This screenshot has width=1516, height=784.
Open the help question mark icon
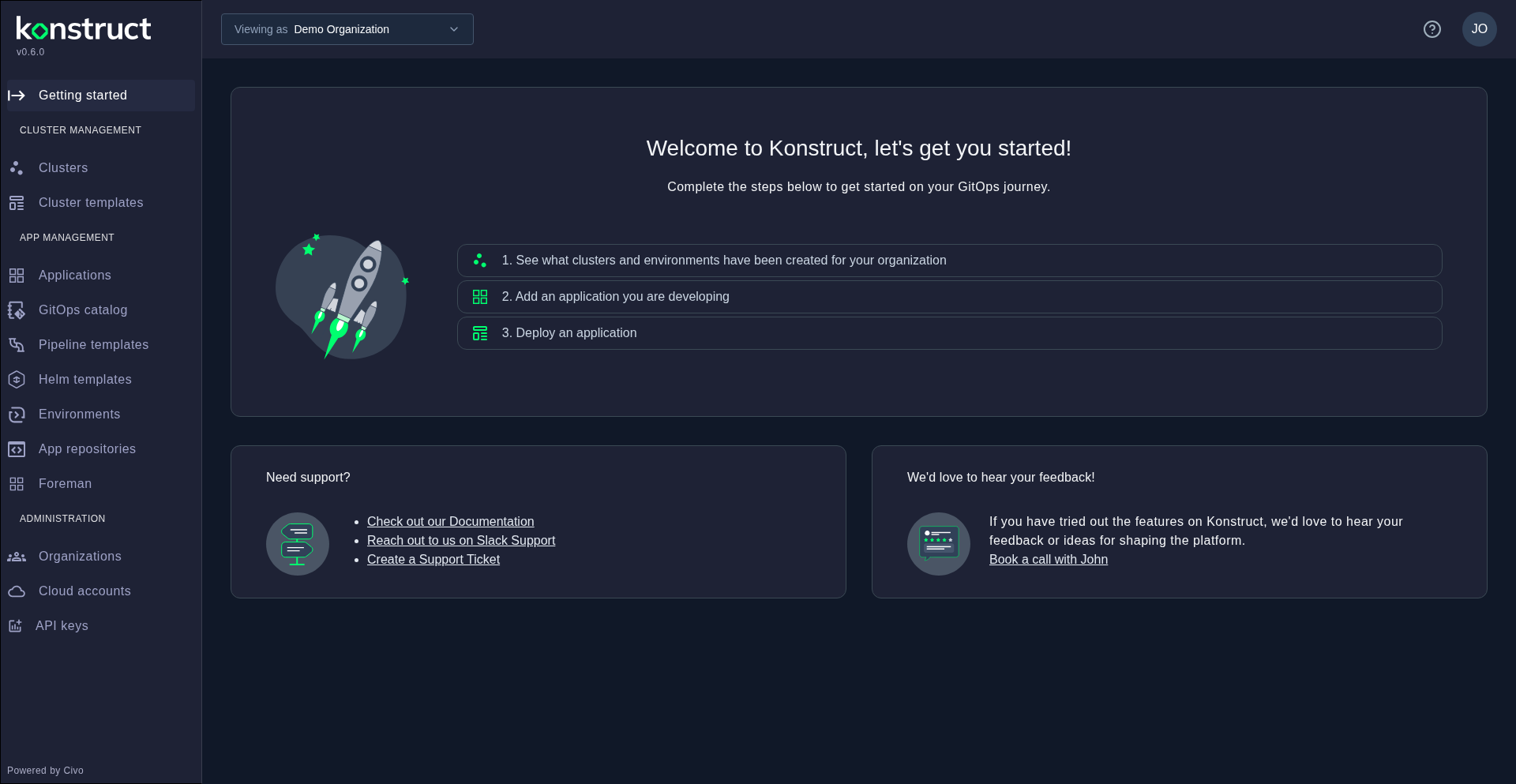coord(1432,29)
